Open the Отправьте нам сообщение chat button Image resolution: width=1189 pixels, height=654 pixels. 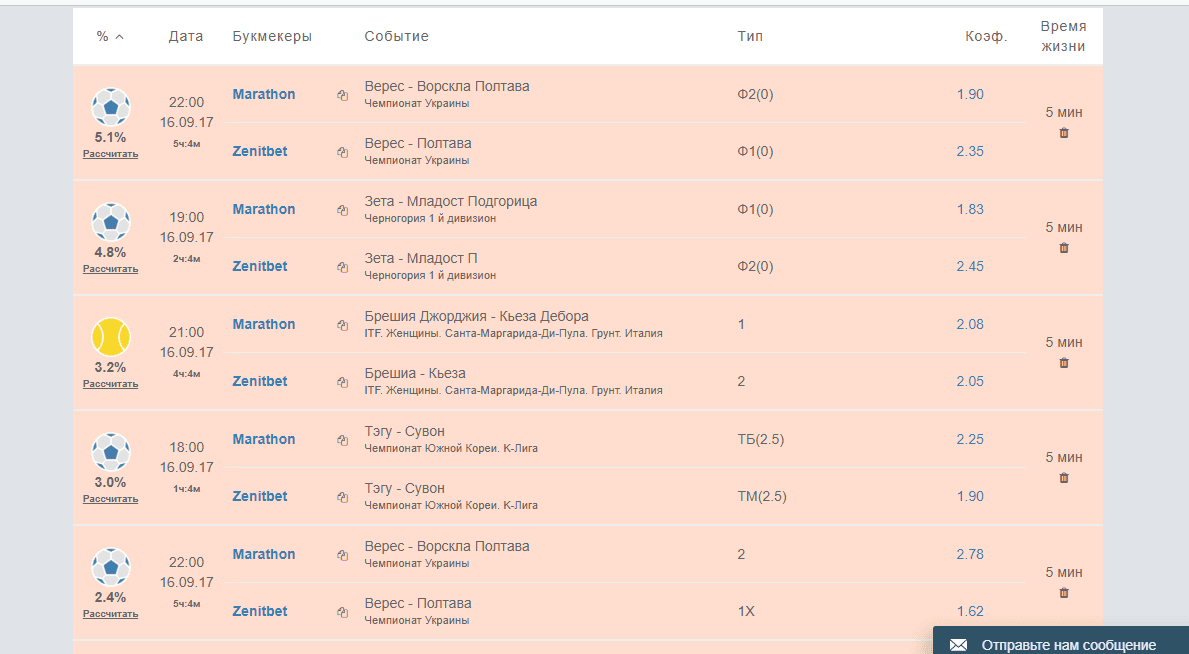coord(1068,645)
